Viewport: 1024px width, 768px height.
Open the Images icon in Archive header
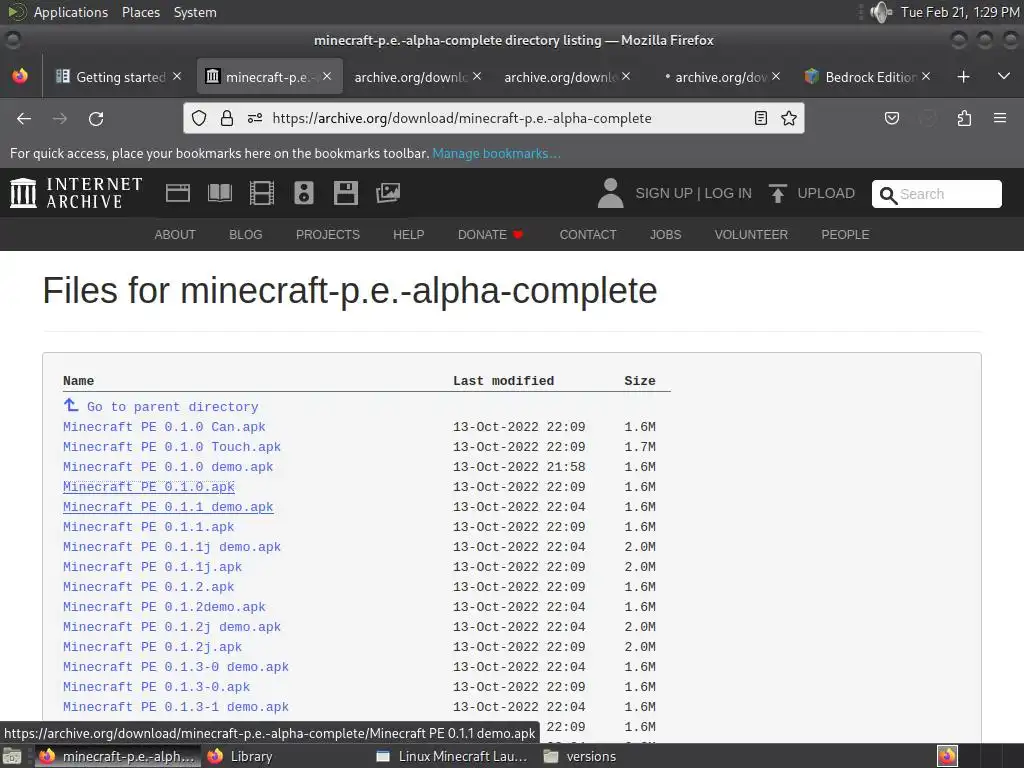coord(388,193)
